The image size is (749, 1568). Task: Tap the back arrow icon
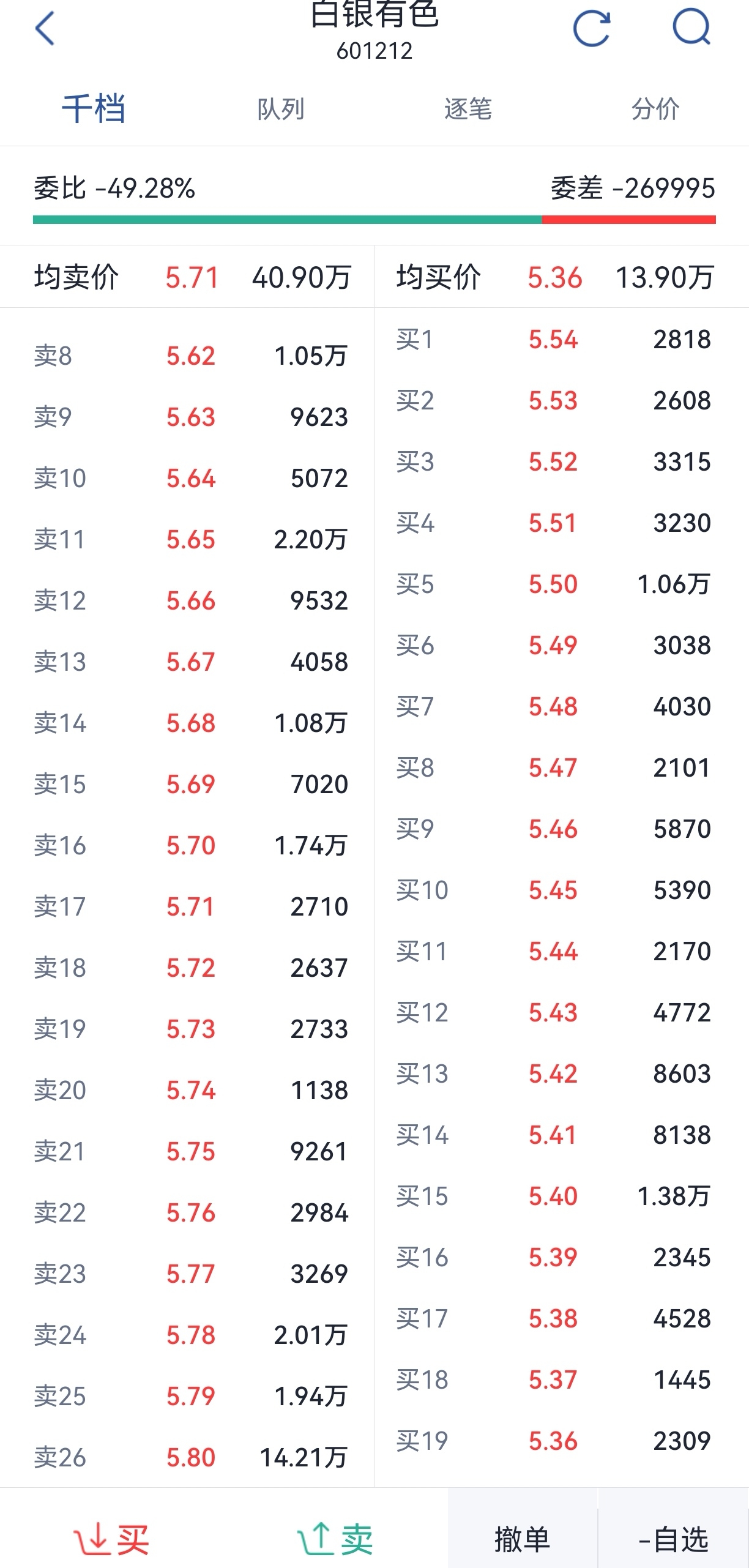pyautogui.click(x=45, y=28)
